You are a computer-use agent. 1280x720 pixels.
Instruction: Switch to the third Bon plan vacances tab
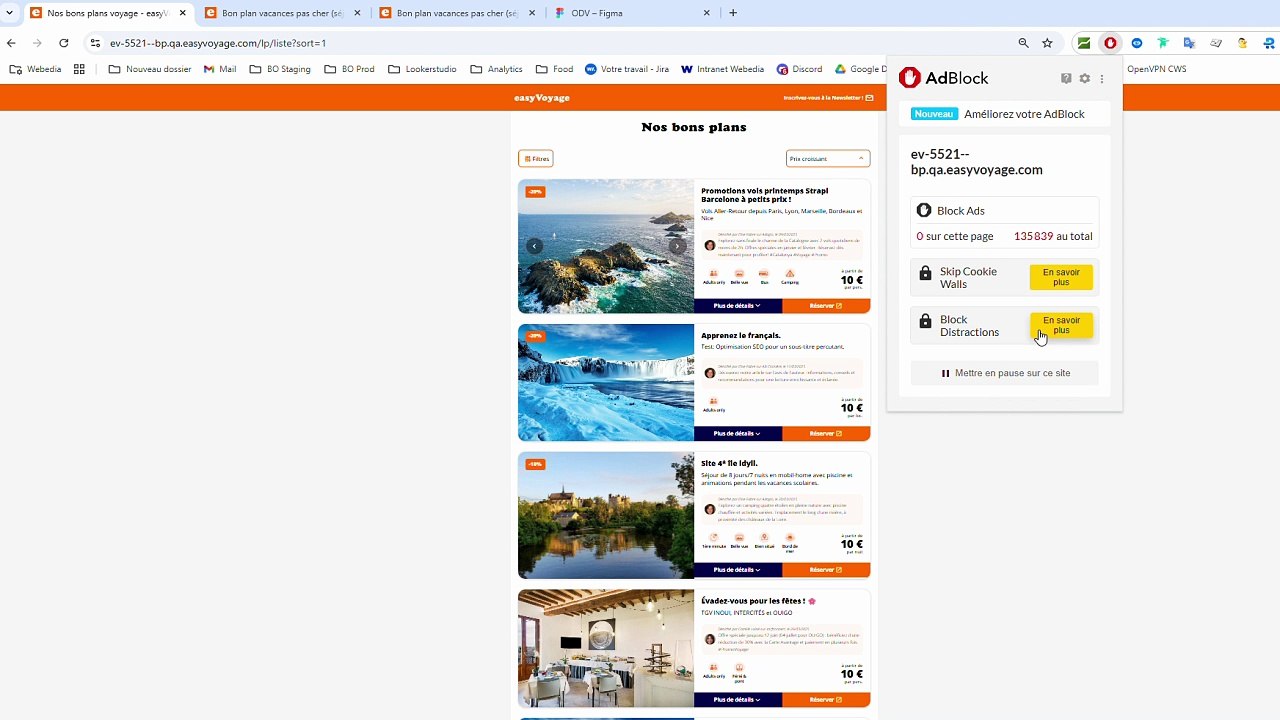tap(457, 13)
